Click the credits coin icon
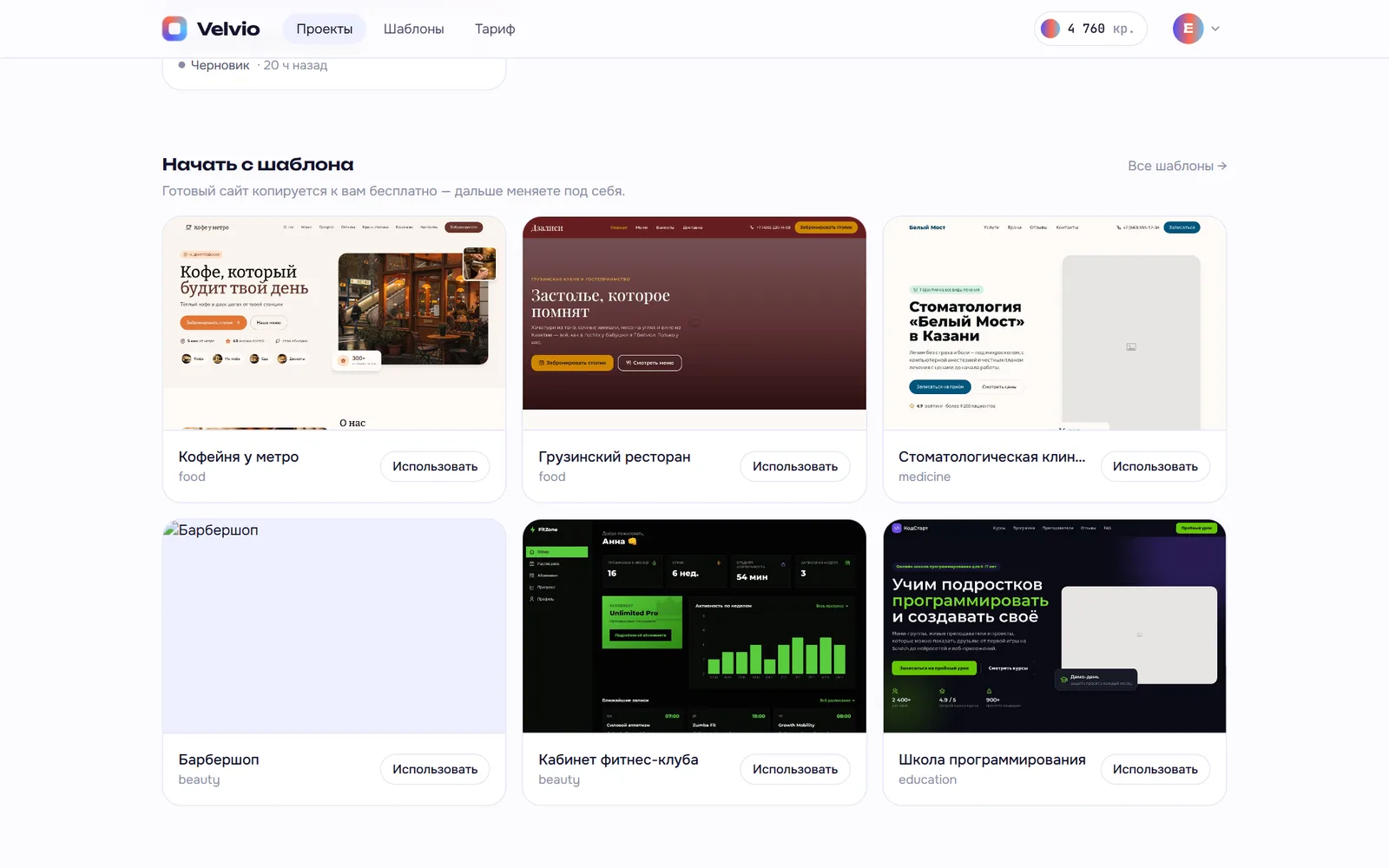1389x868 pixels. pos(1050,29)
